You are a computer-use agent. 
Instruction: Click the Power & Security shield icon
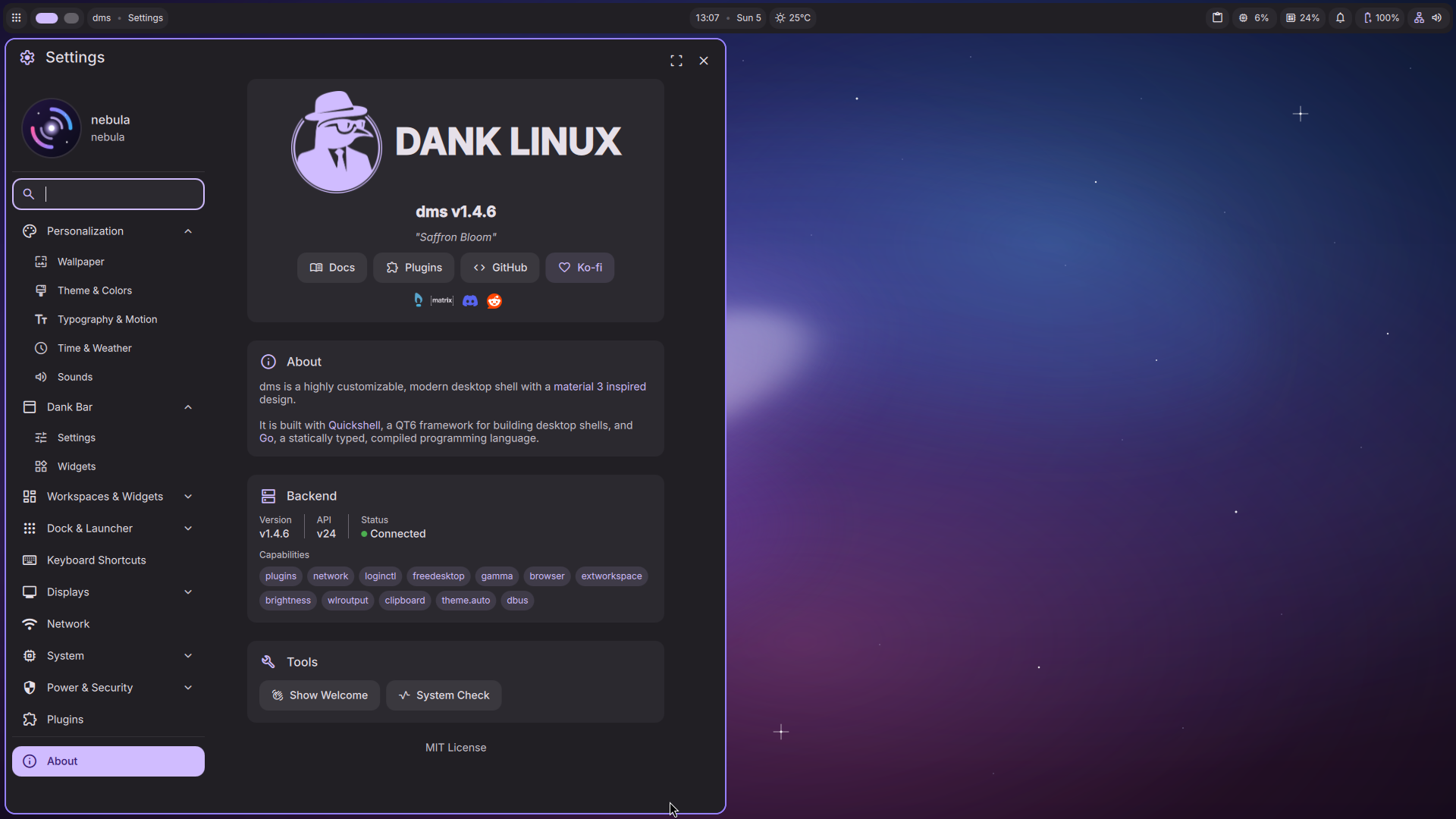pyautogui.click(x=30, y=688)
